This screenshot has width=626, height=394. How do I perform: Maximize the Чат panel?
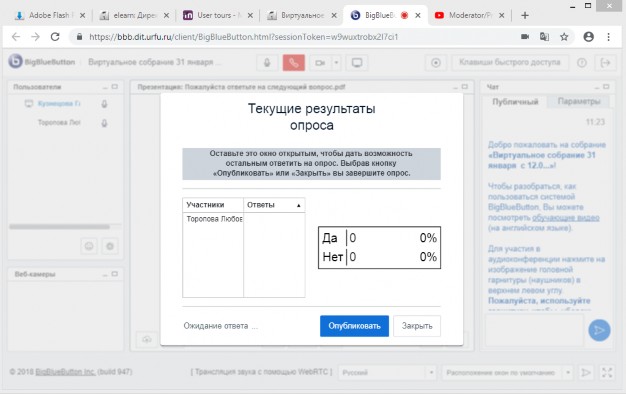click(x=606, y=87)
